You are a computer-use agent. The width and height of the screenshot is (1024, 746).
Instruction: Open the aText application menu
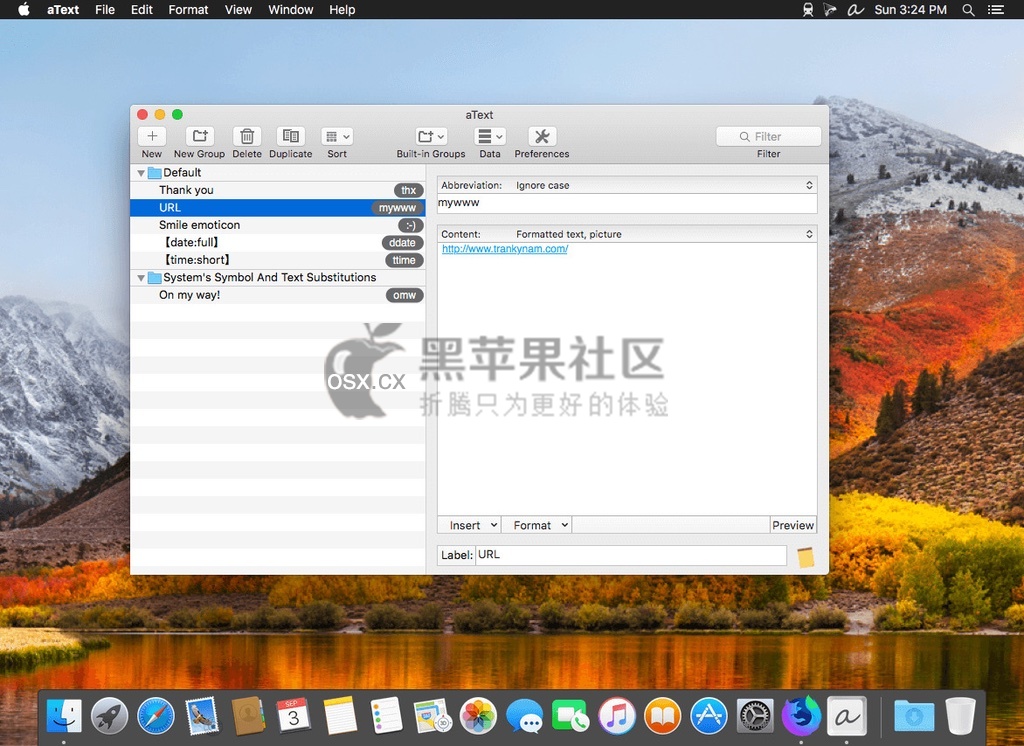pos(63,10)
